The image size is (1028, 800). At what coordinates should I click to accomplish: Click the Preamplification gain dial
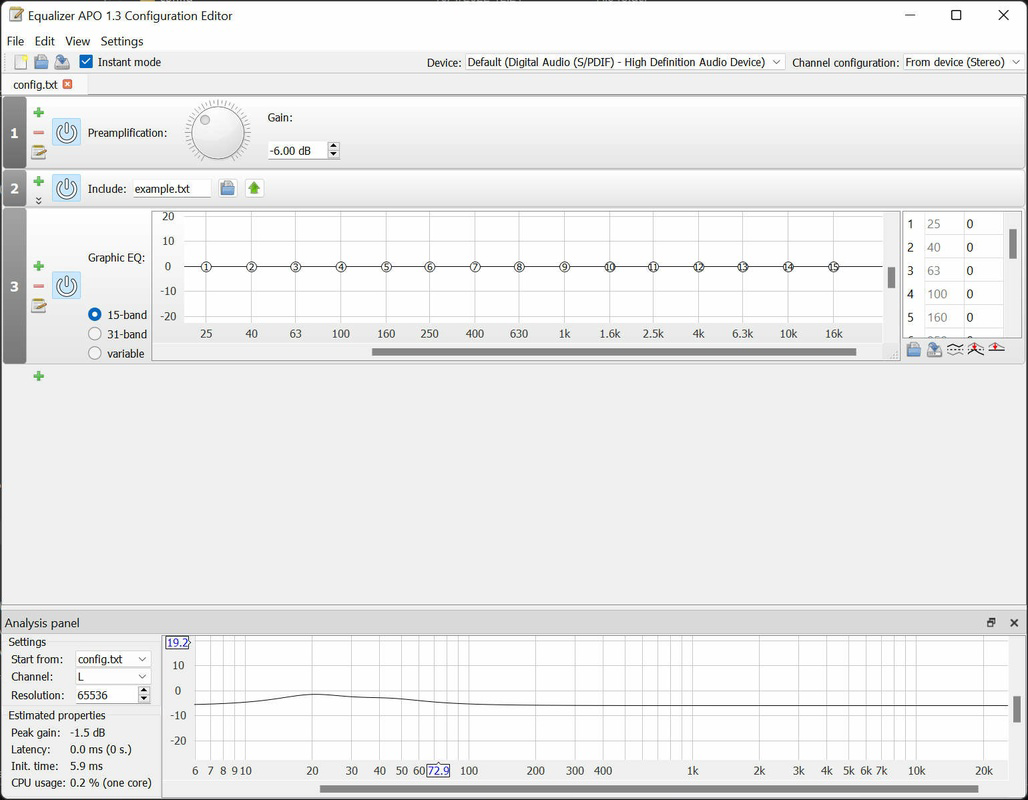pyautogui.click(x=218, y=132)
